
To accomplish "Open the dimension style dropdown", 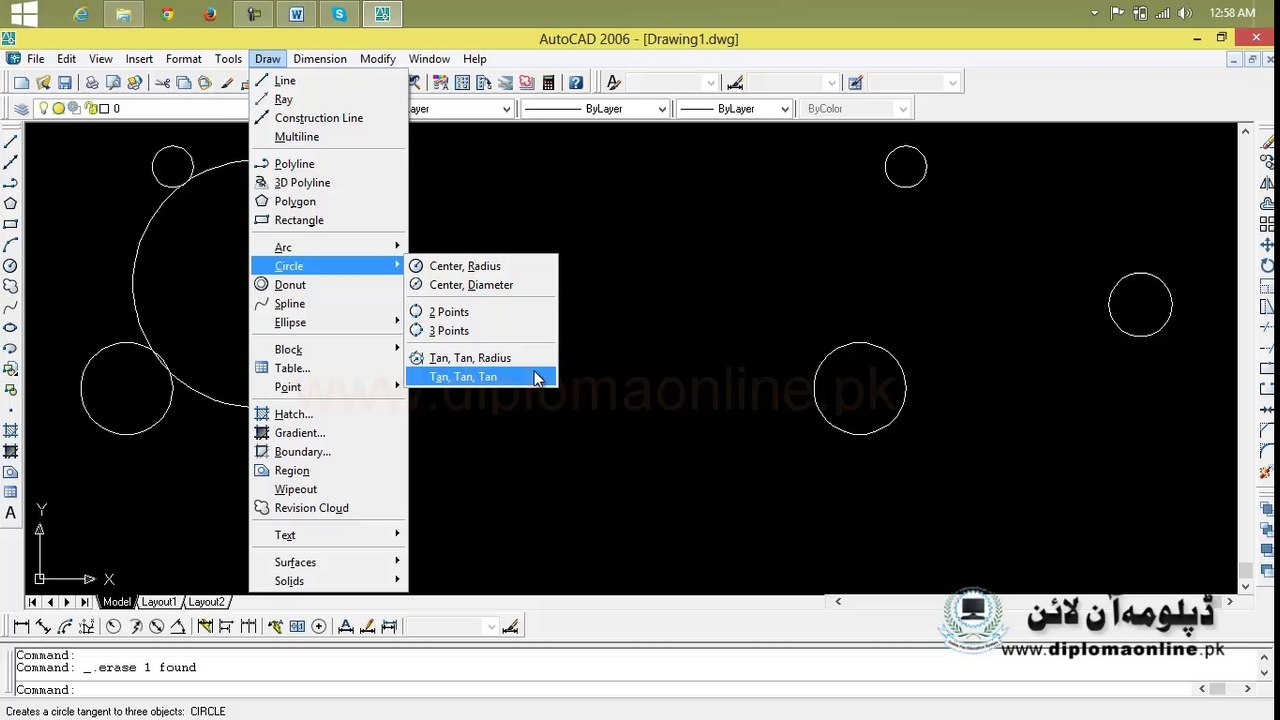I will coord(452,627).
